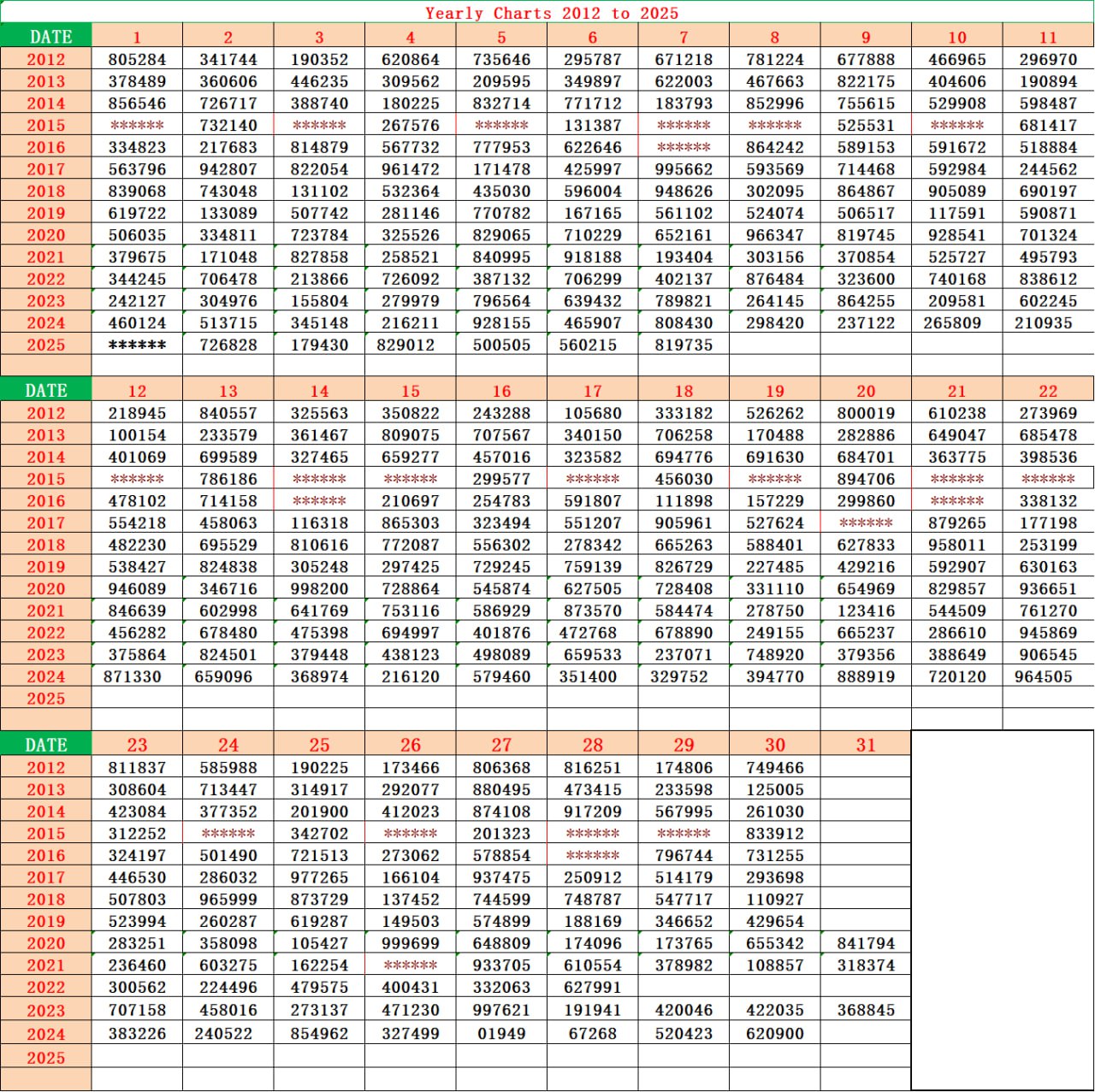The image size is (1095, 1092).
Task: Select the cell with 379675
Action: coord(137,257)
